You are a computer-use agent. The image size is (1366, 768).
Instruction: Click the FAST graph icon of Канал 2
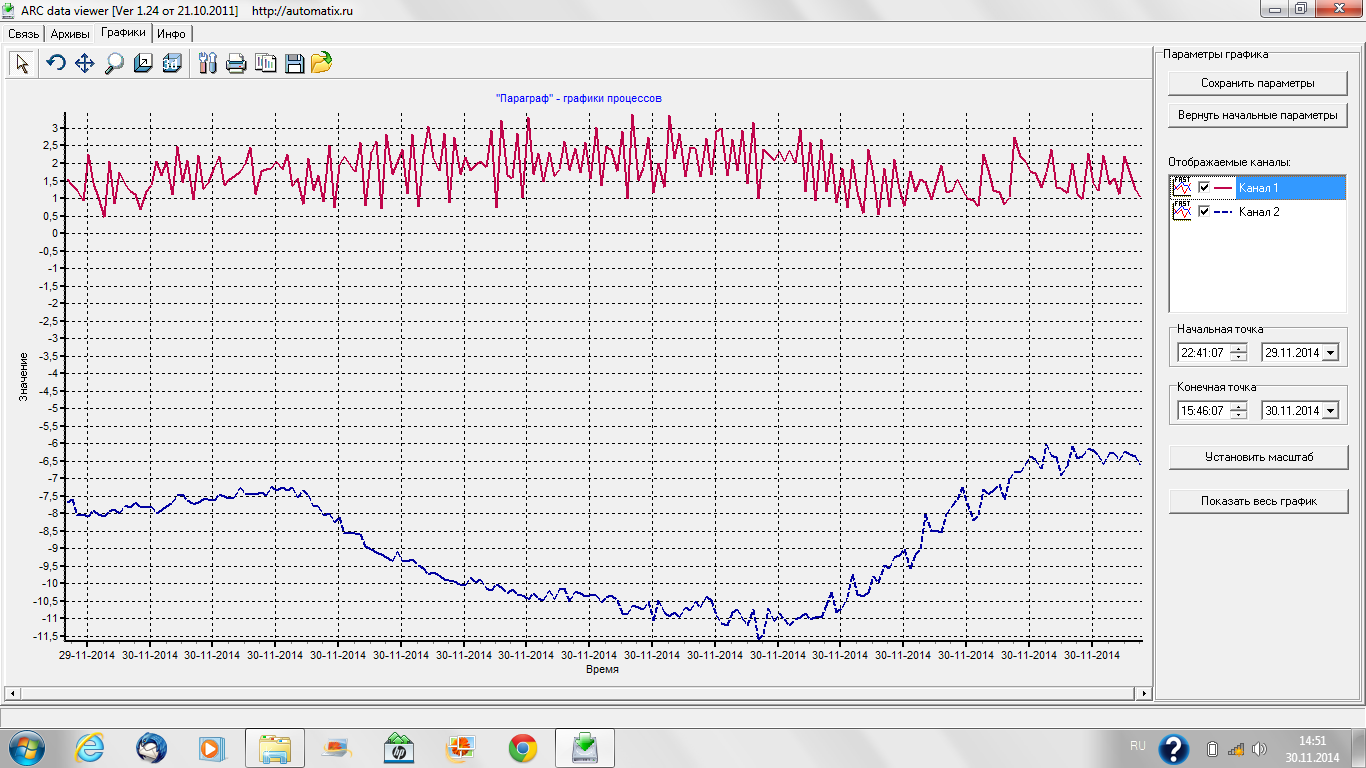(1182, 211)
